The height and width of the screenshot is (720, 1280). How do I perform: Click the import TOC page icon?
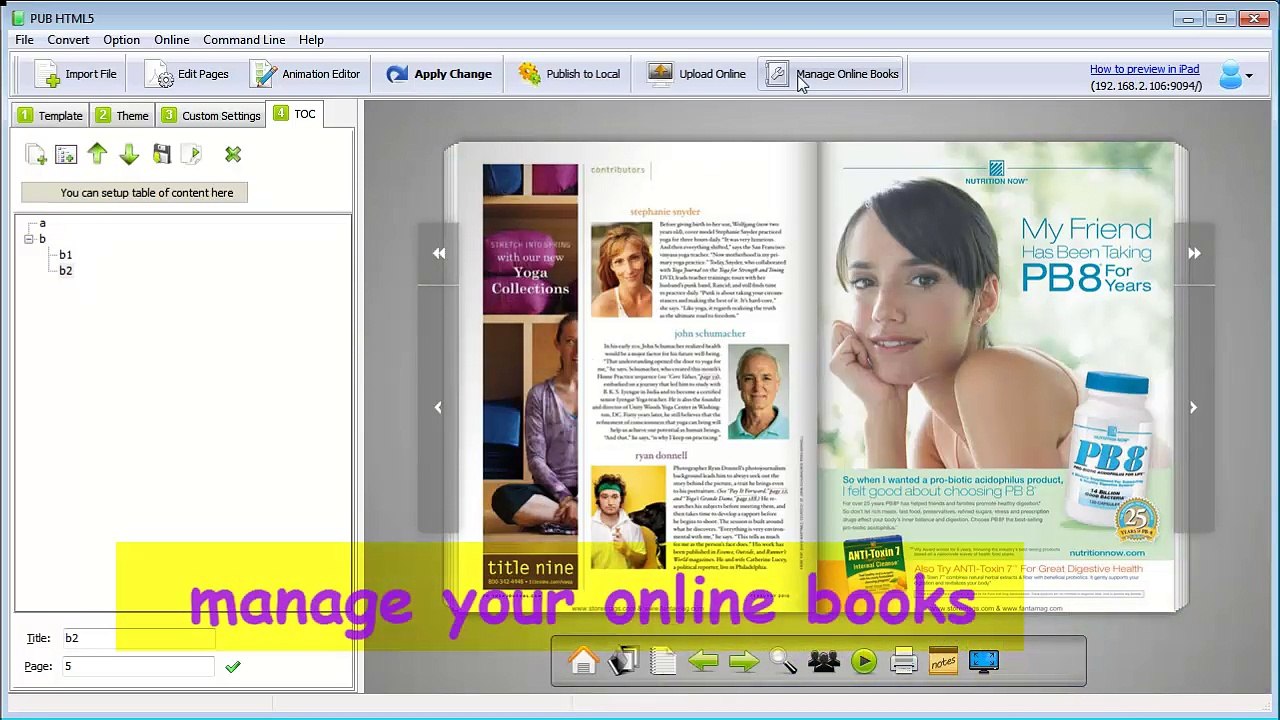tap(192, 154)
